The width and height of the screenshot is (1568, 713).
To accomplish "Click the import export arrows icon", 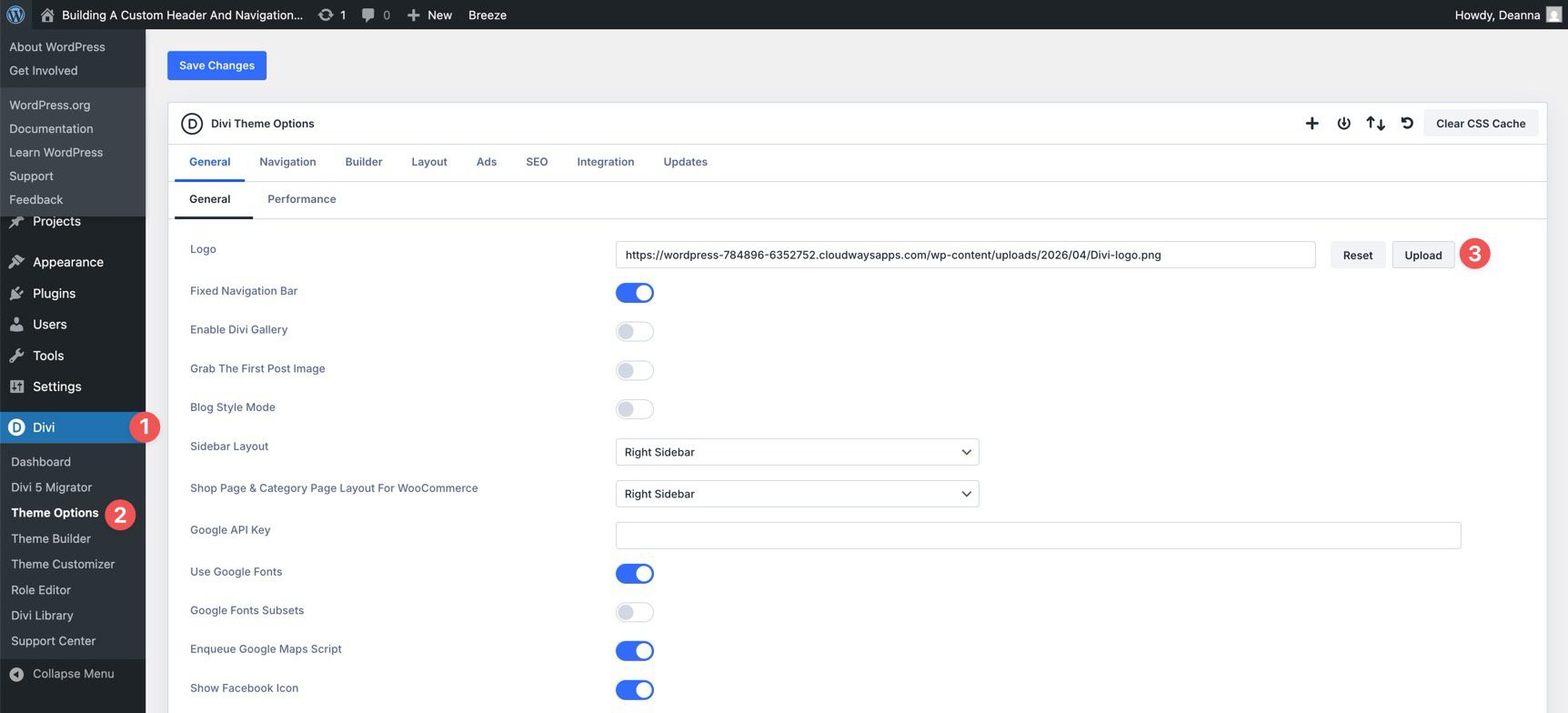I will (1375, 124).
